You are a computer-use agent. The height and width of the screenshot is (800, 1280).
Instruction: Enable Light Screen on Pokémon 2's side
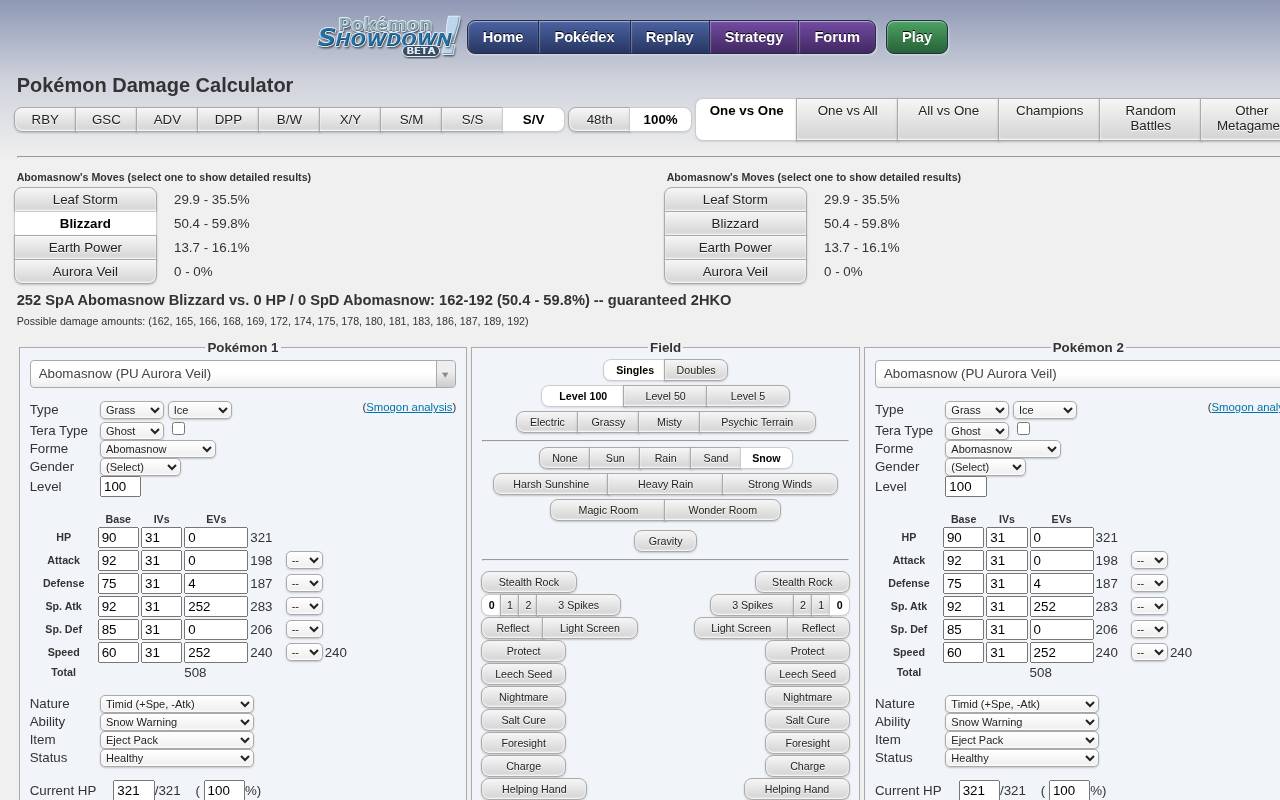741,628
